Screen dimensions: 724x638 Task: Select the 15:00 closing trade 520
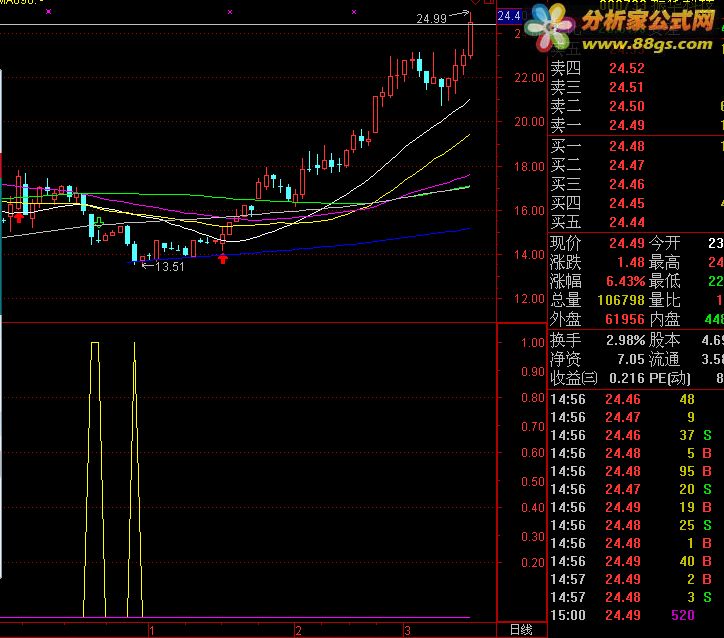pyautogui.click(x=637, y=615)
